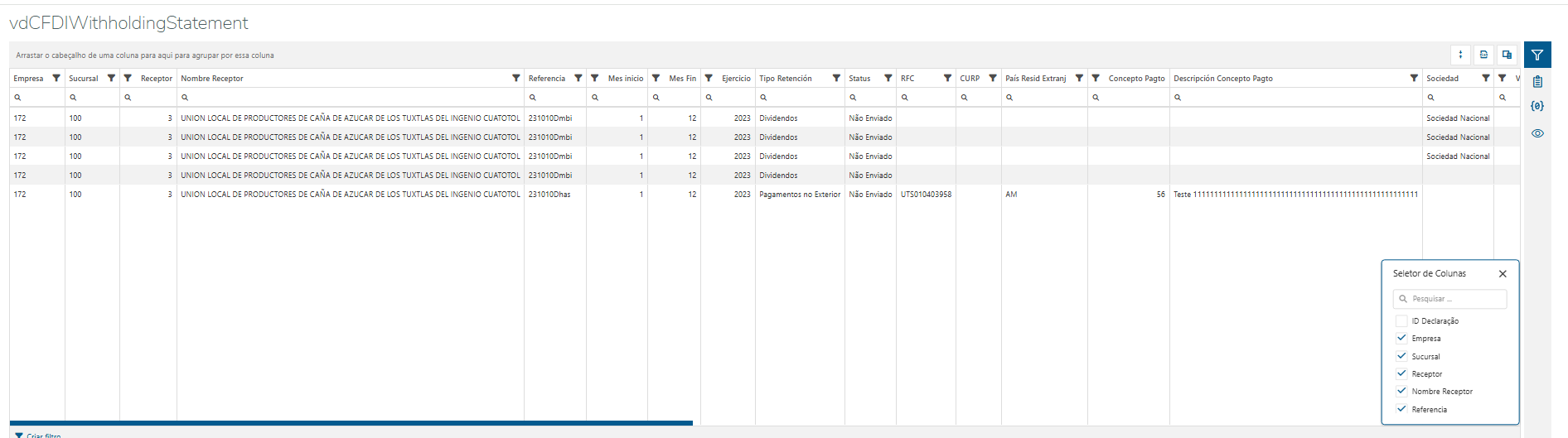This screenshot has width=1568, height=438.
Task: Open the Empresa column header filter
Action: 56,78
